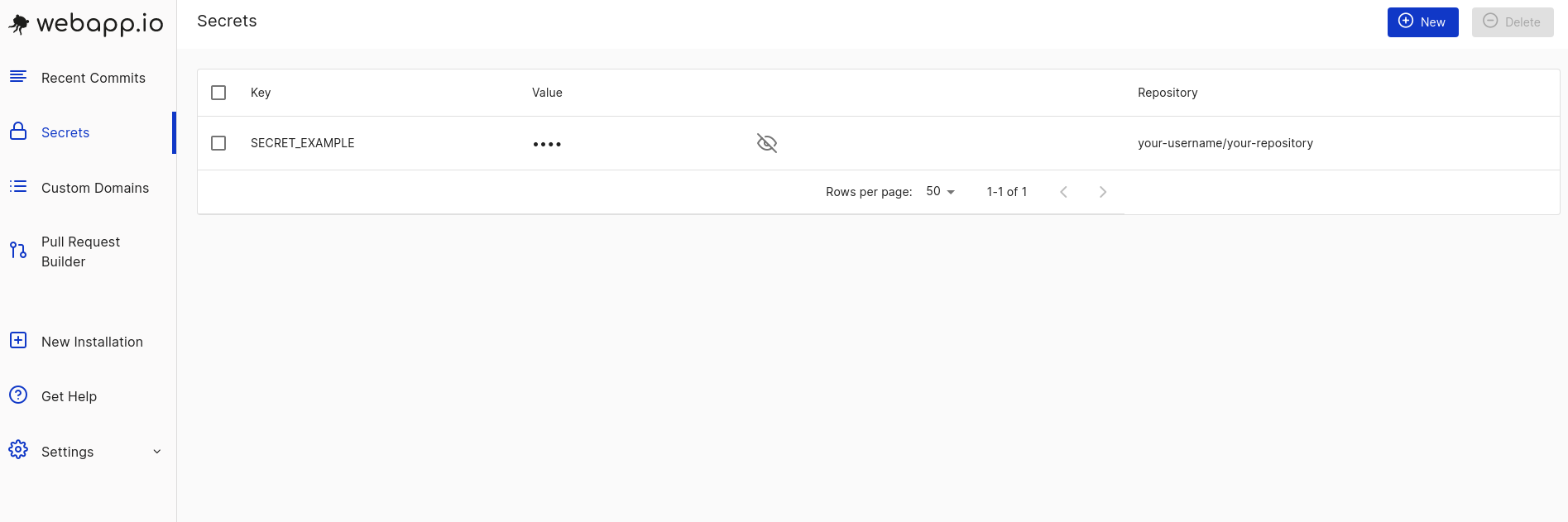Click the previous page pagination arrow
The image size is (1568, 522).
(1063, 191)
